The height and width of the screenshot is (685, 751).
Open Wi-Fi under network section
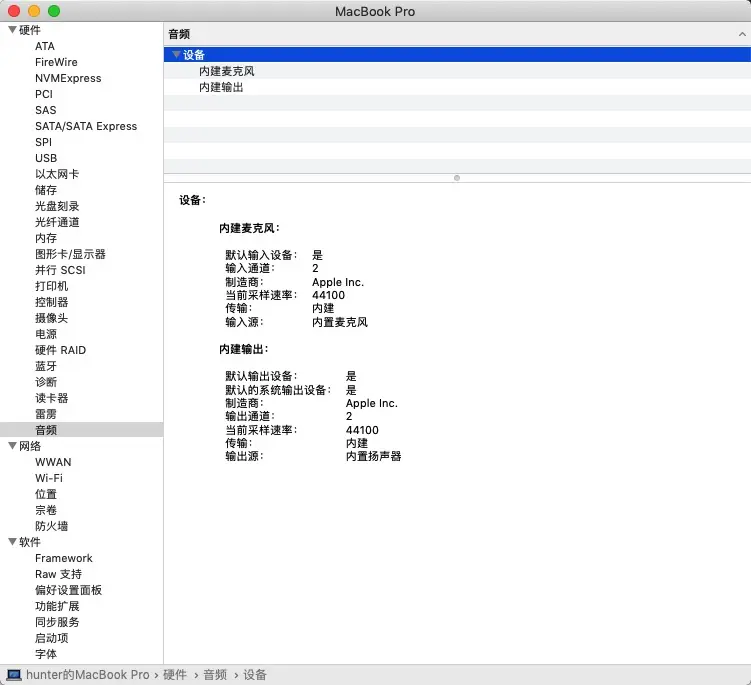coord(48,478)
